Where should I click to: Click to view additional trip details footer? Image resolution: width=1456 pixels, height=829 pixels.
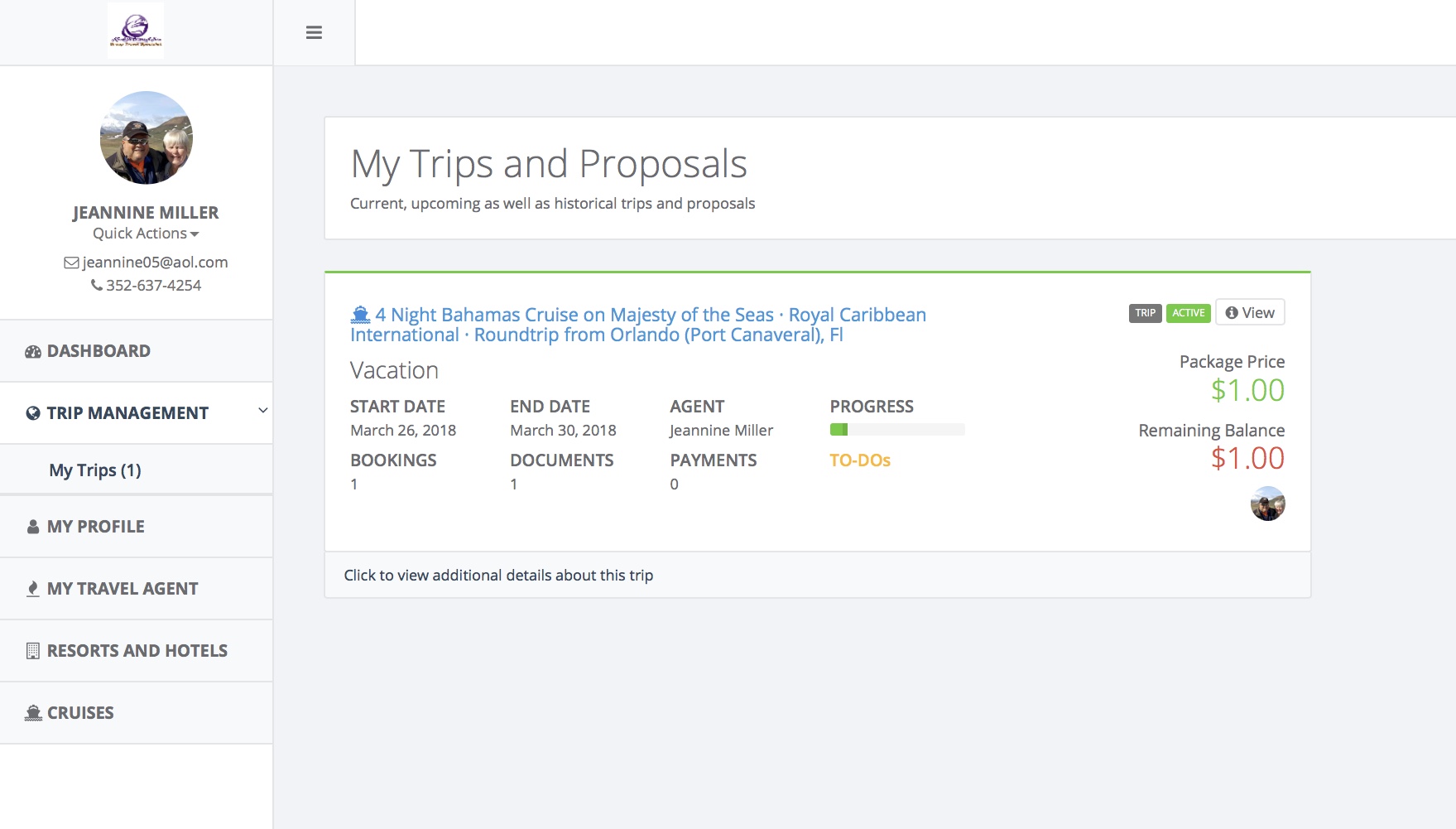pyautogui.click(x=818, y=575)
